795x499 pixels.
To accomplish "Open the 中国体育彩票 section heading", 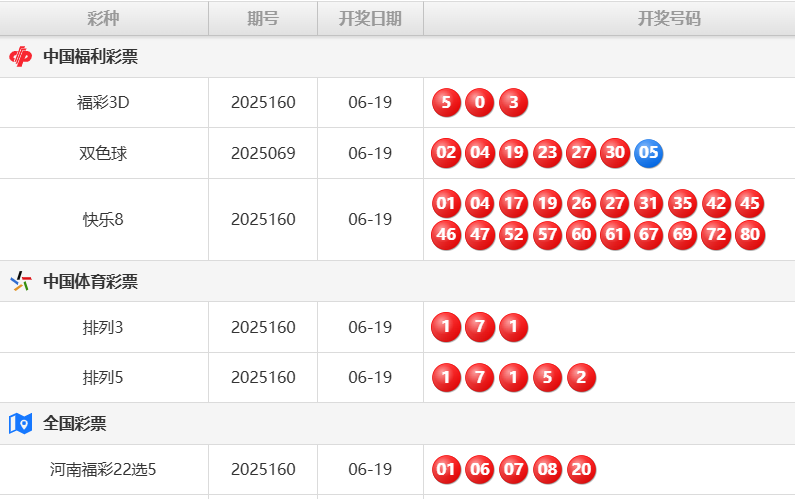I will [90, 281].
